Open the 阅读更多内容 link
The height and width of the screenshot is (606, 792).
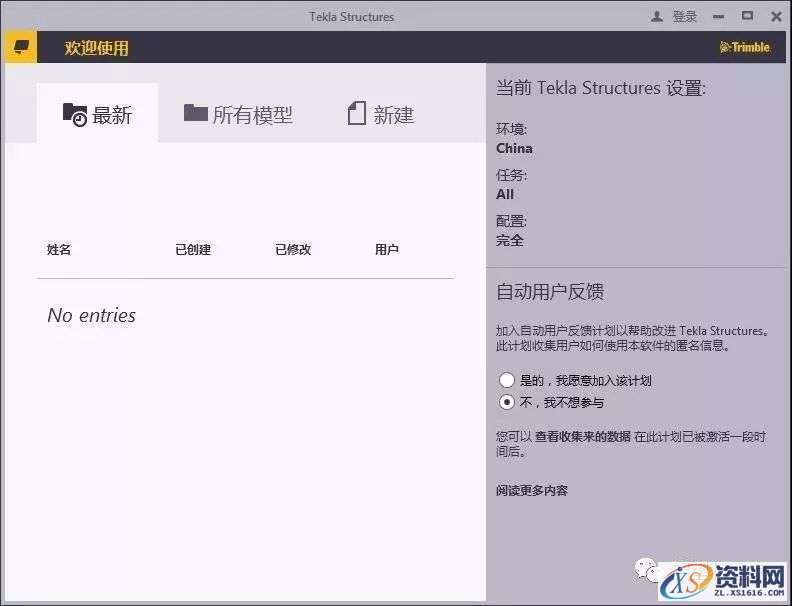(x=532, y=490)
